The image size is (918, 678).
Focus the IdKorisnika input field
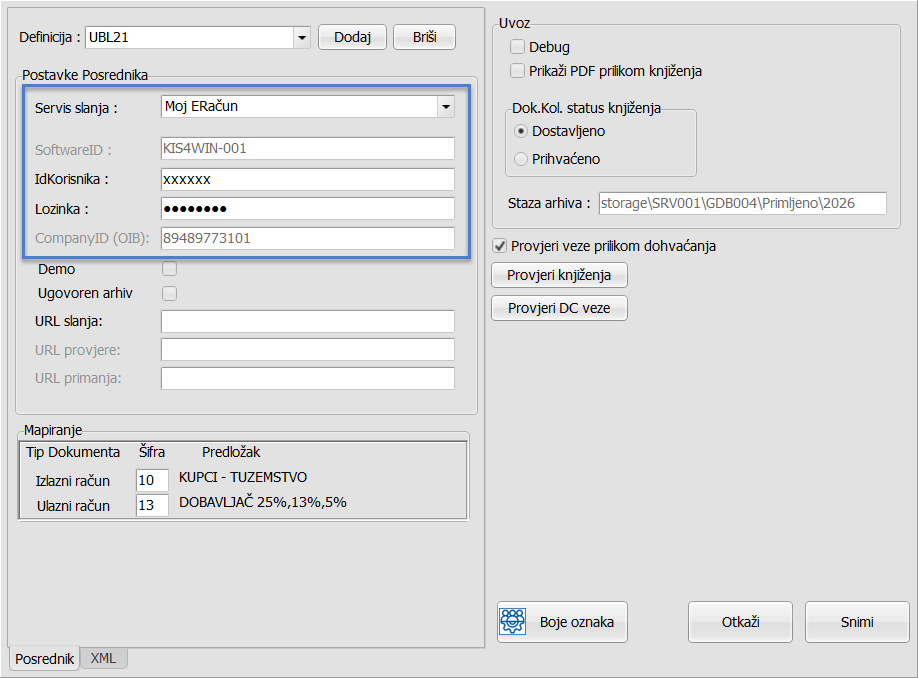(307, 179)
